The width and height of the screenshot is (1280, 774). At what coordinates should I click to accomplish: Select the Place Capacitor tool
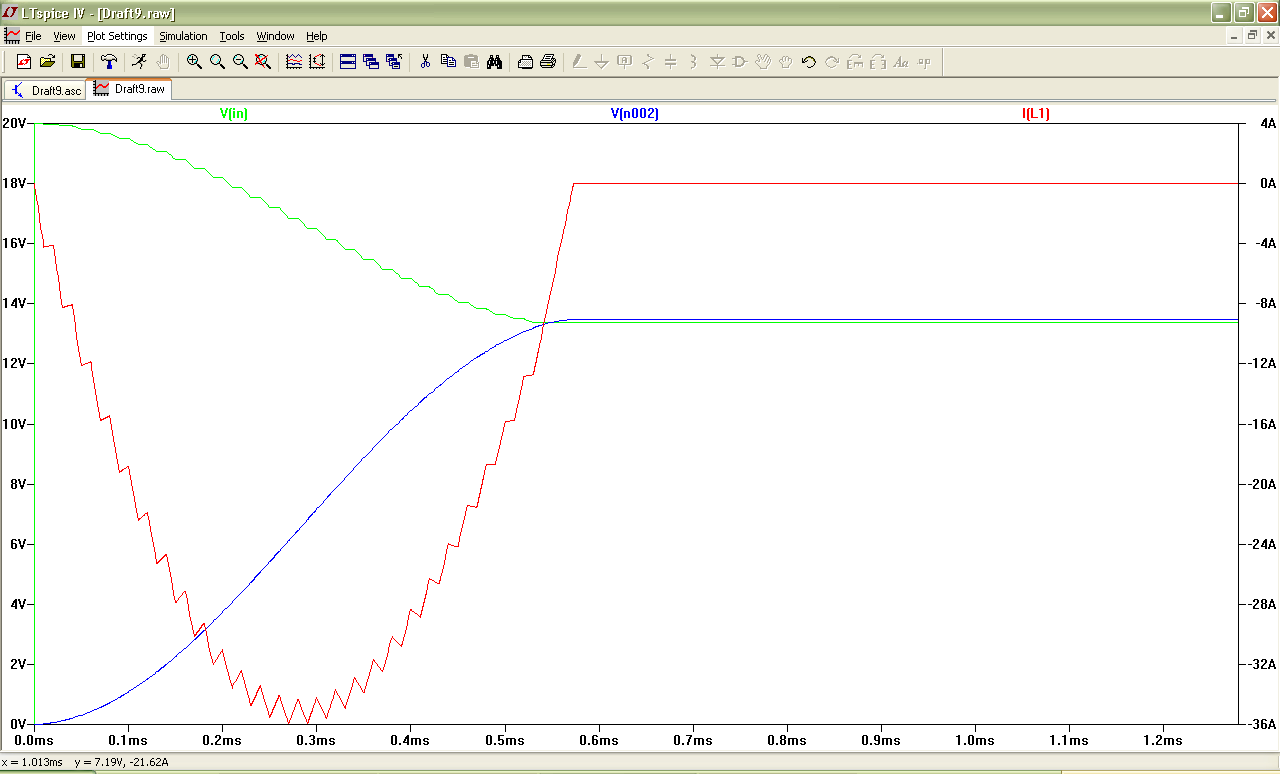671,62
